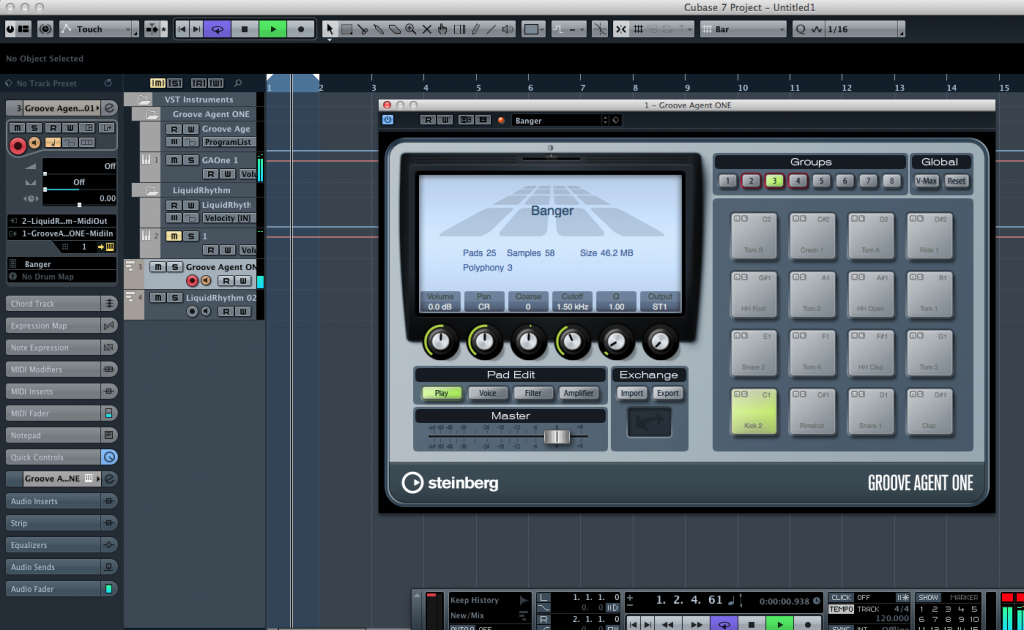Click the Edit instrument 'e' button in inspector

coord(110,108)
